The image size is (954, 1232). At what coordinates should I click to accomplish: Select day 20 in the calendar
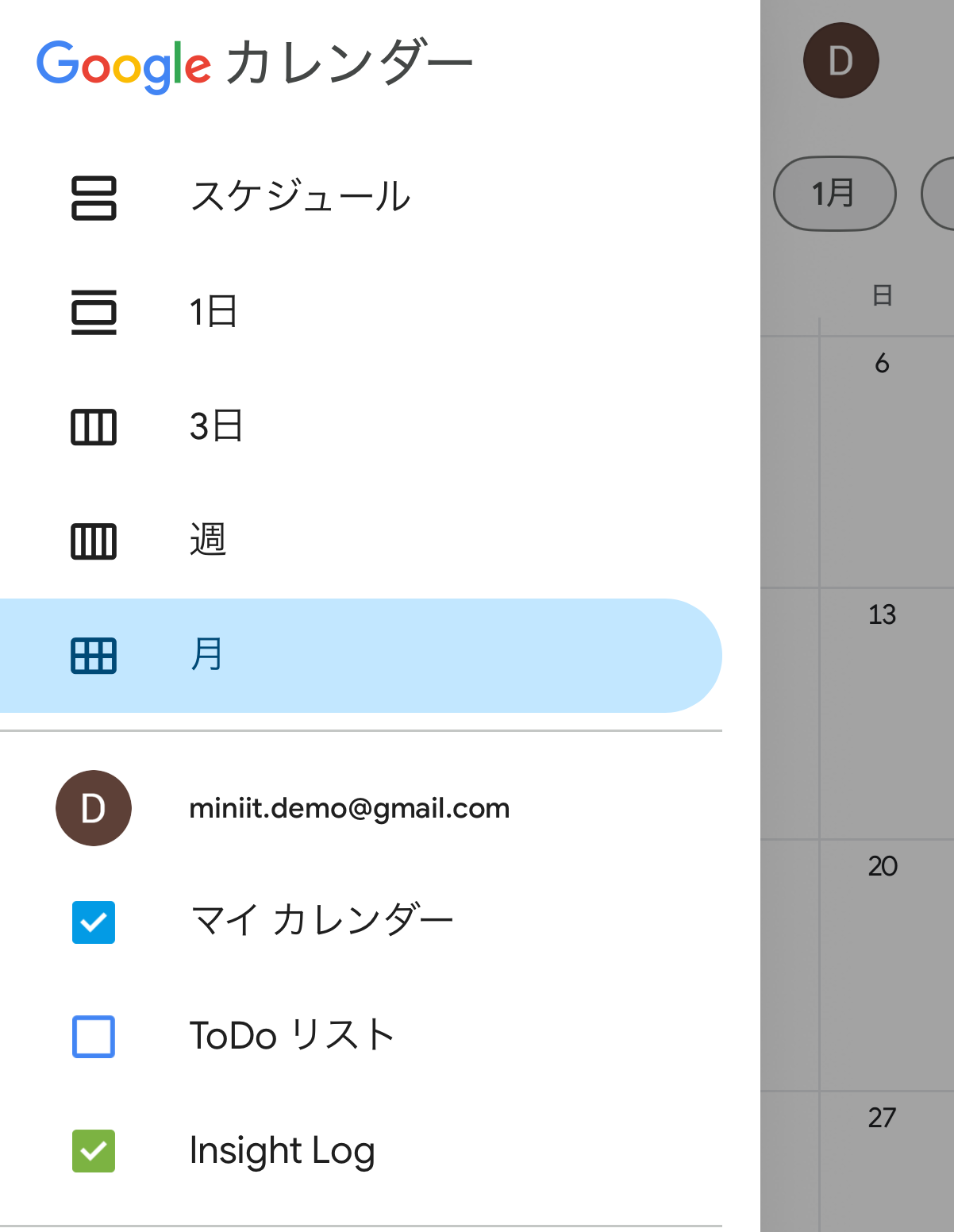[882, 866]
